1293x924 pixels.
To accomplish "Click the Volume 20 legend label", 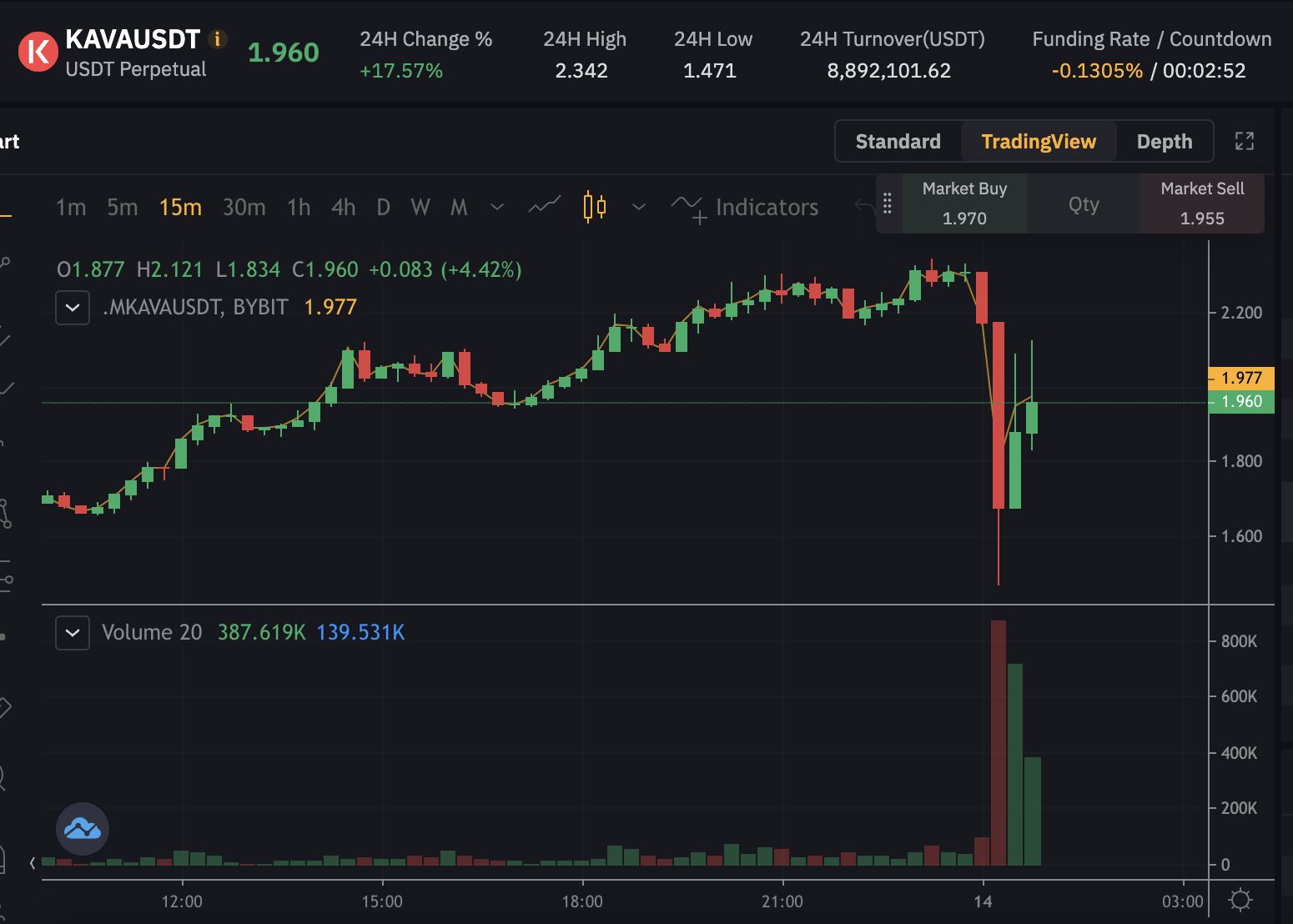I will pyautogui.click(x=152, y=632).
